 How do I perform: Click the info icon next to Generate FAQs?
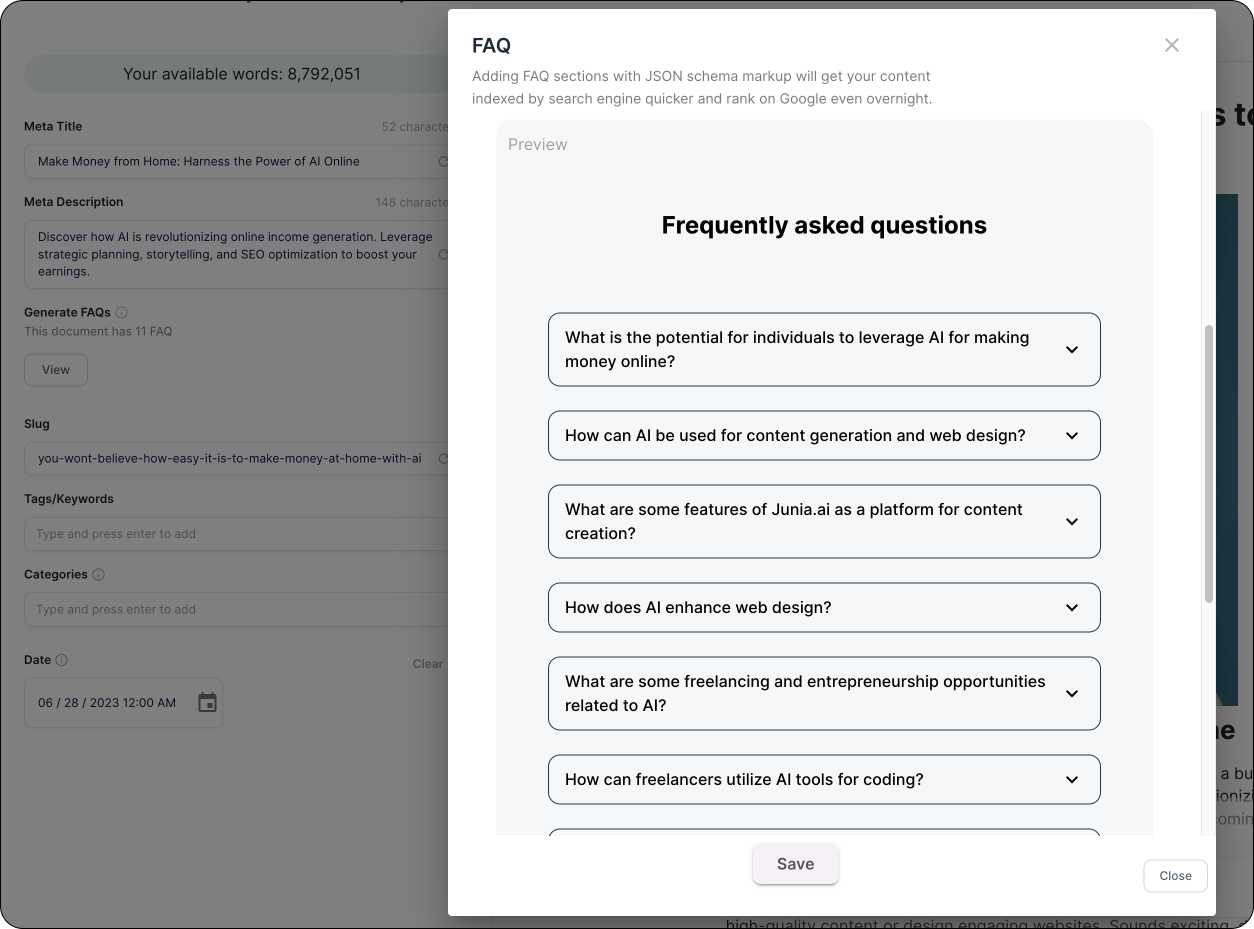click(x=120, y=312)
